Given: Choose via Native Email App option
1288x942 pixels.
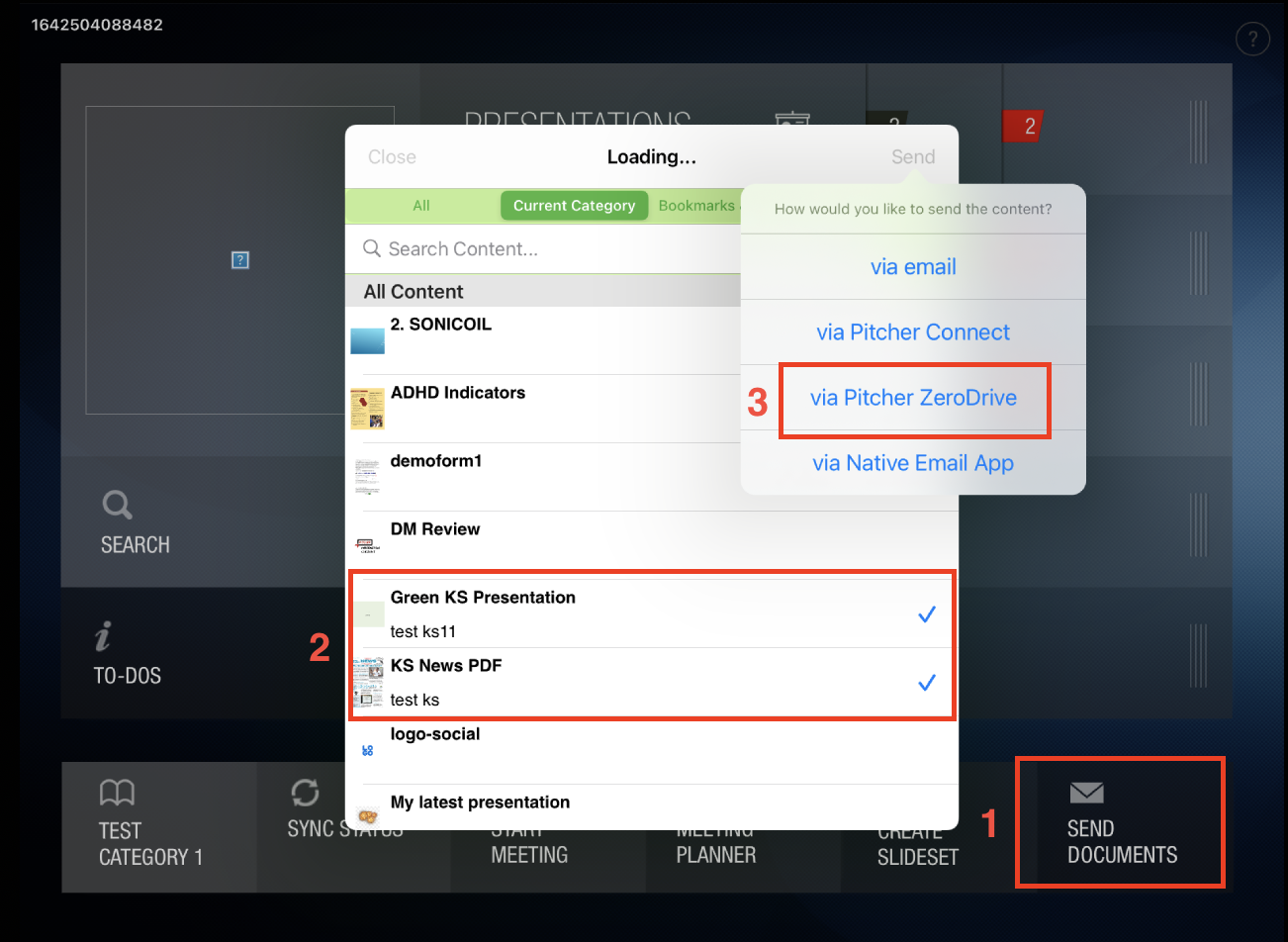Looking at the screenshot, I should point(913,463).
